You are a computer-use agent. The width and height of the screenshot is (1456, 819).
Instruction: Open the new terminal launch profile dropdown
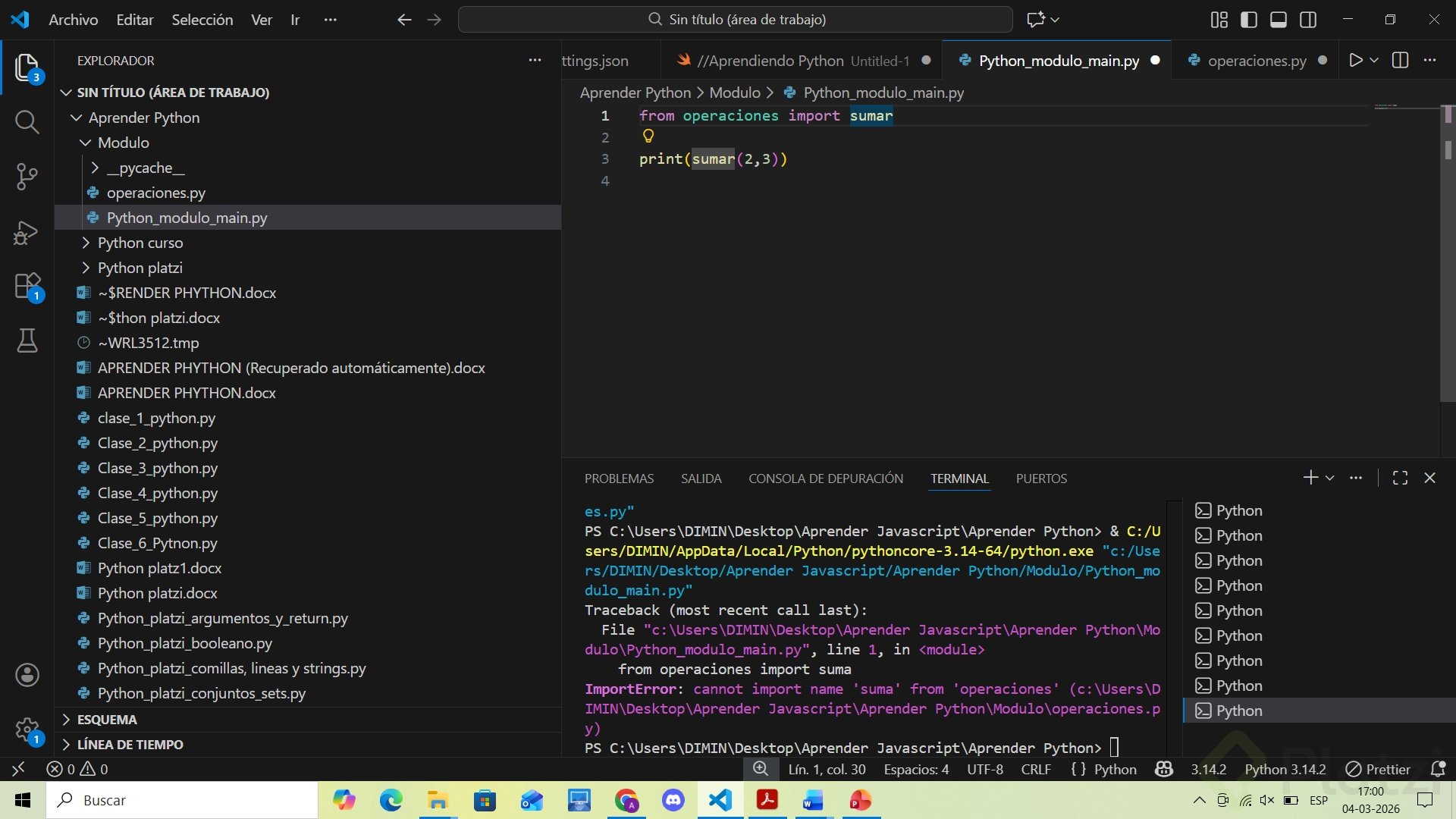pos(1329,478)
